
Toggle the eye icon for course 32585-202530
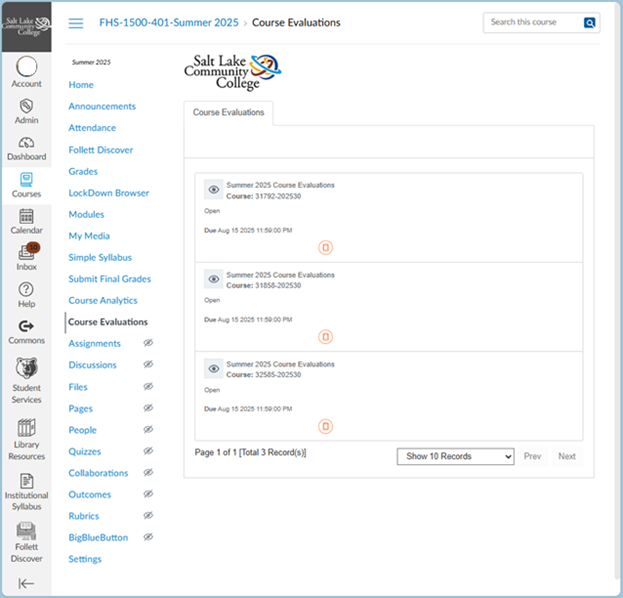tap(213, 368)
